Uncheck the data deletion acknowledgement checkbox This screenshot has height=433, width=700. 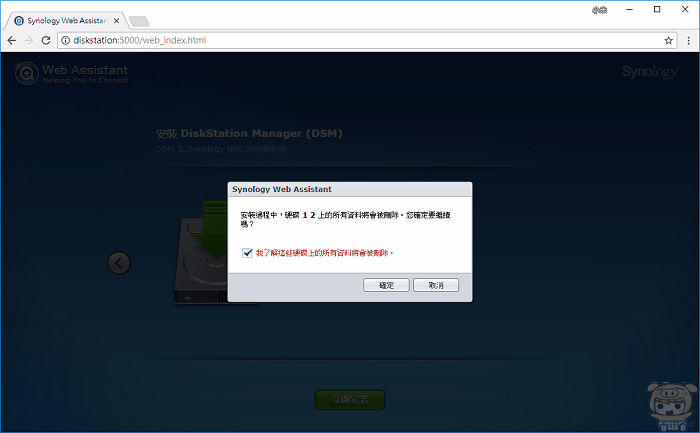(x=247, y=253)
